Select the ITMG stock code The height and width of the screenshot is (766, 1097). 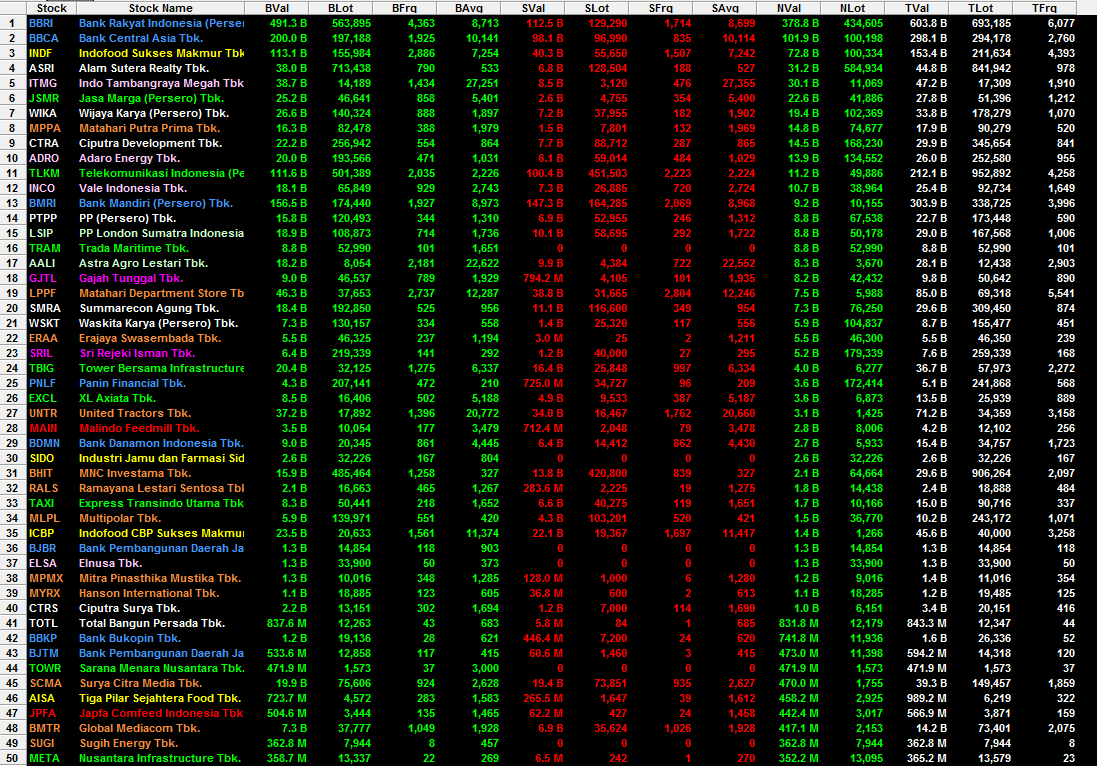pos(43,83)
